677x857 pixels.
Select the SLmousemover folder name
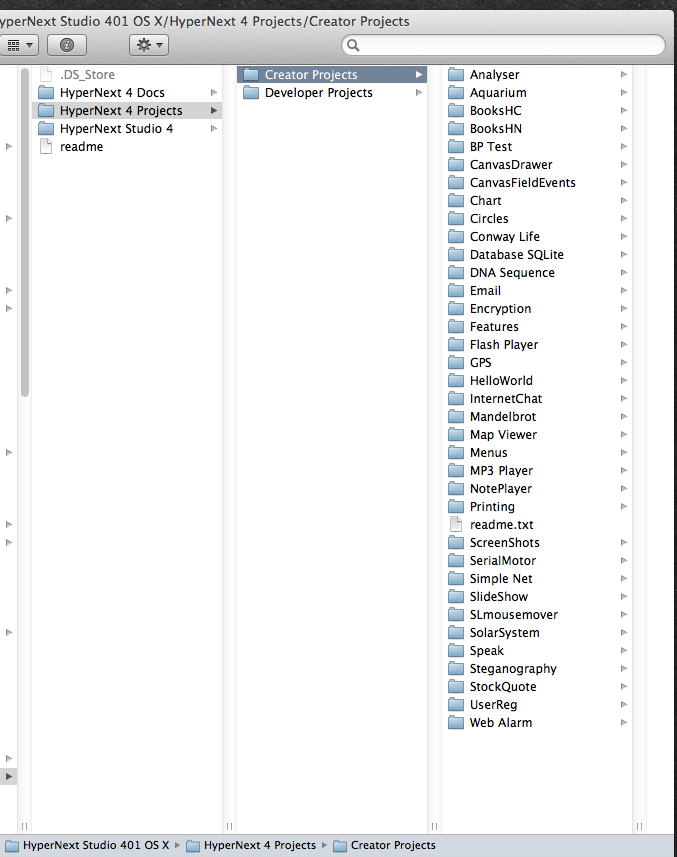pos(514,615)
